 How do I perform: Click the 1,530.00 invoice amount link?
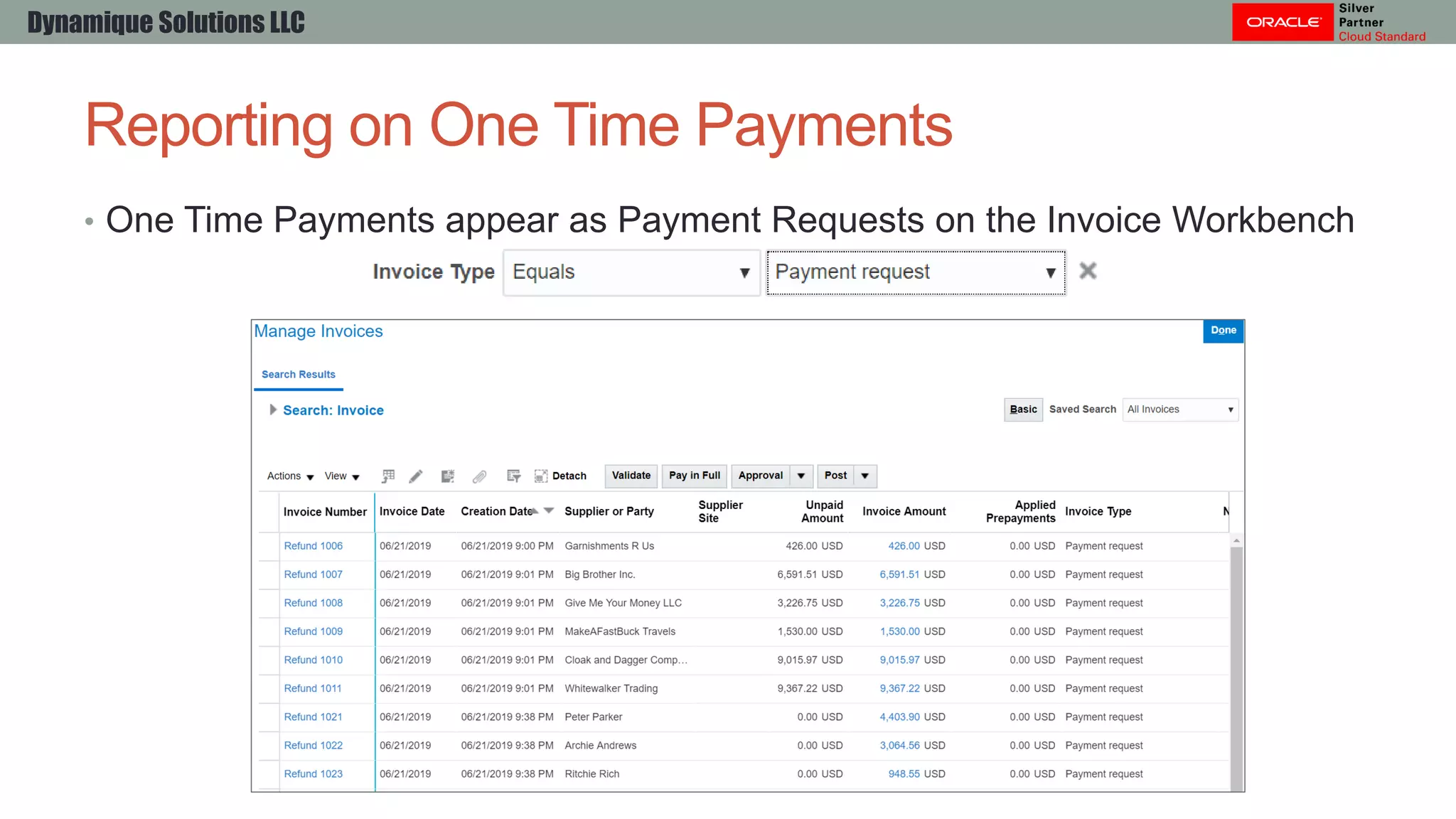[899, 631]
